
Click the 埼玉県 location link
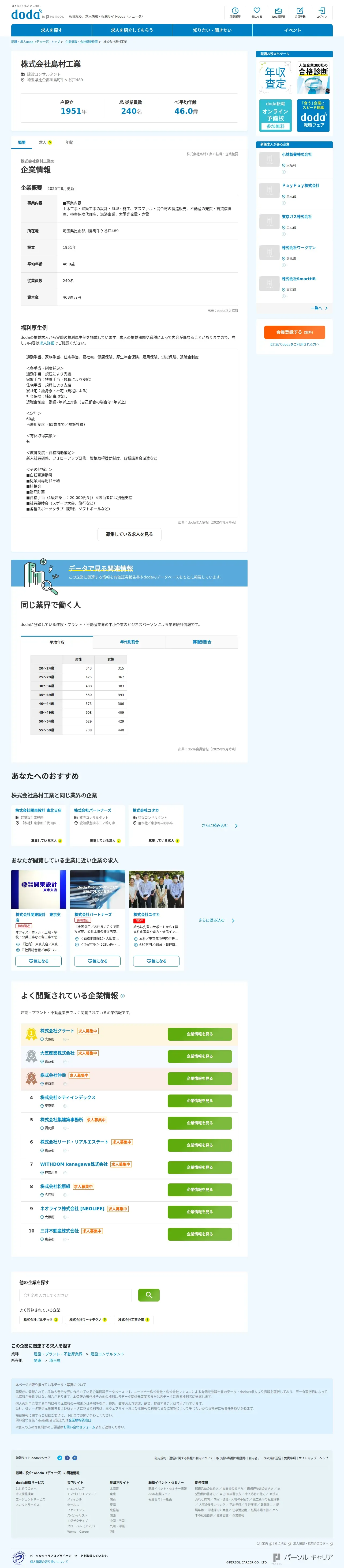tap(55, 1360)
